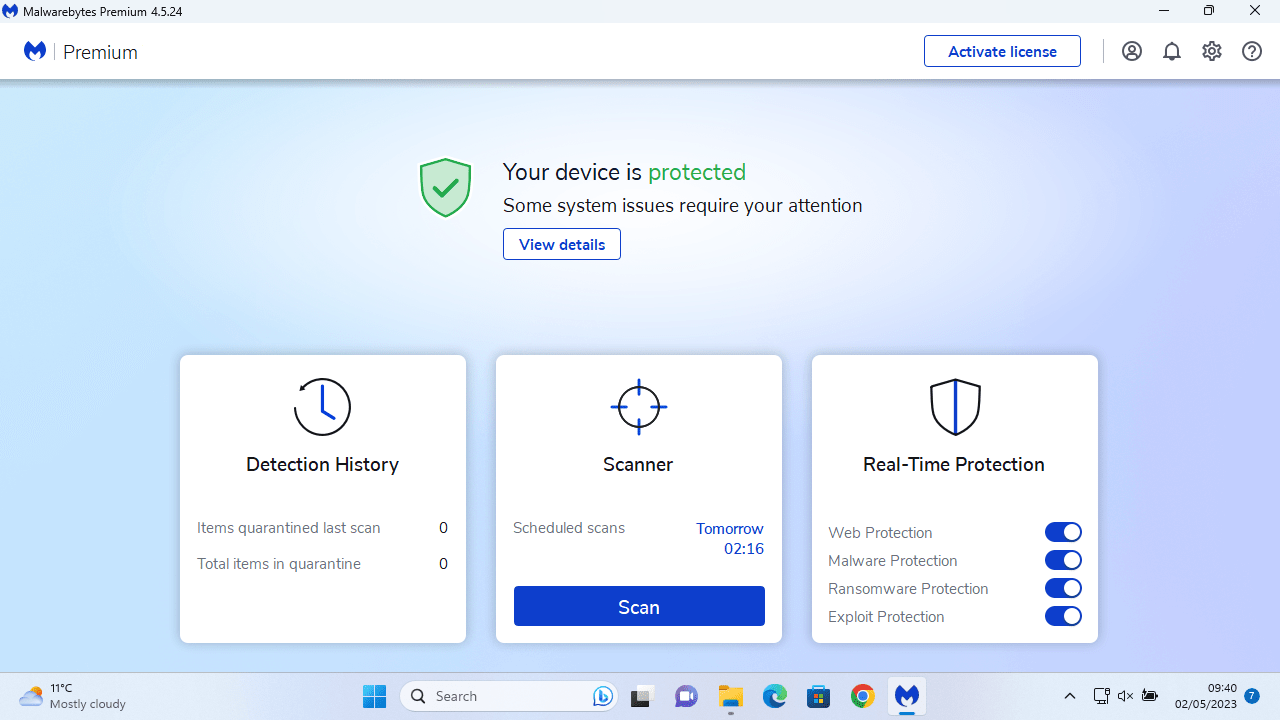Click the taskbar Search field
The image size is (1280, 720).
[509, 696]
